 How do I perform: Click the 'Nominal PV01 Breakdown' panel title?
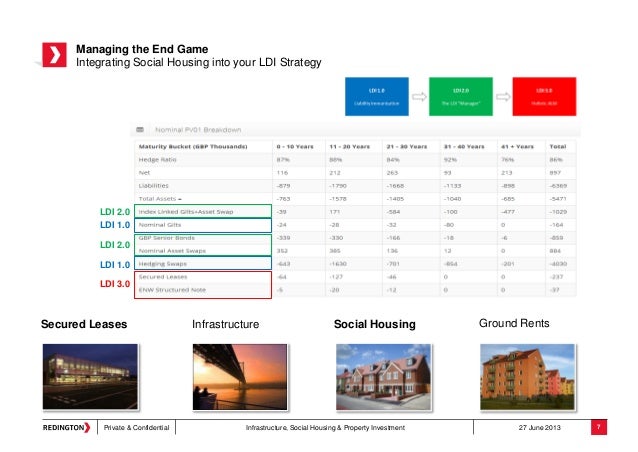[x=198, y=130]
